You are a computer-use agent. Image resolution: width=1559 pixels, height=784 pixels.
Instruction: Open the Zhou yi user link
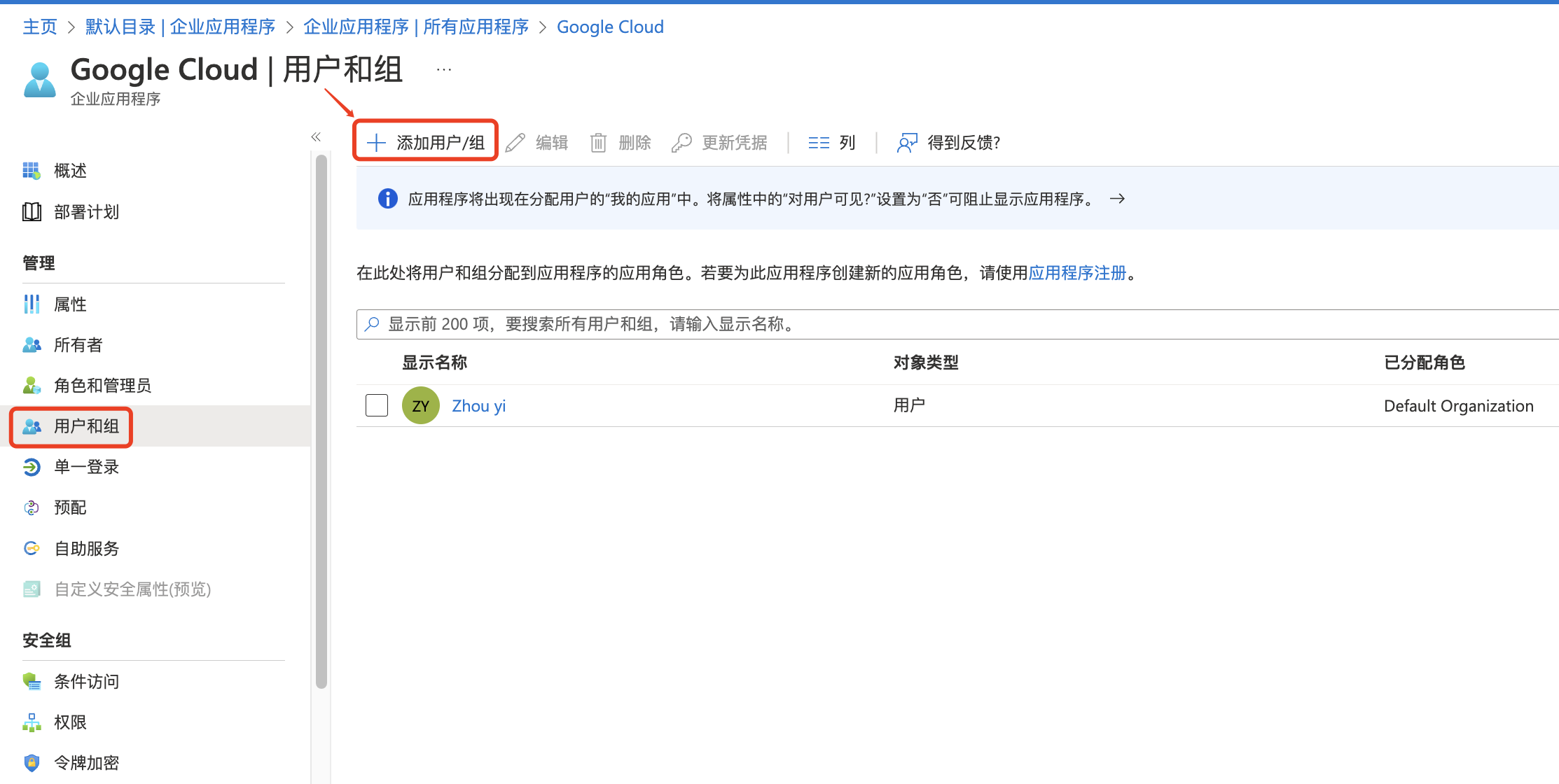pos(478,406)
